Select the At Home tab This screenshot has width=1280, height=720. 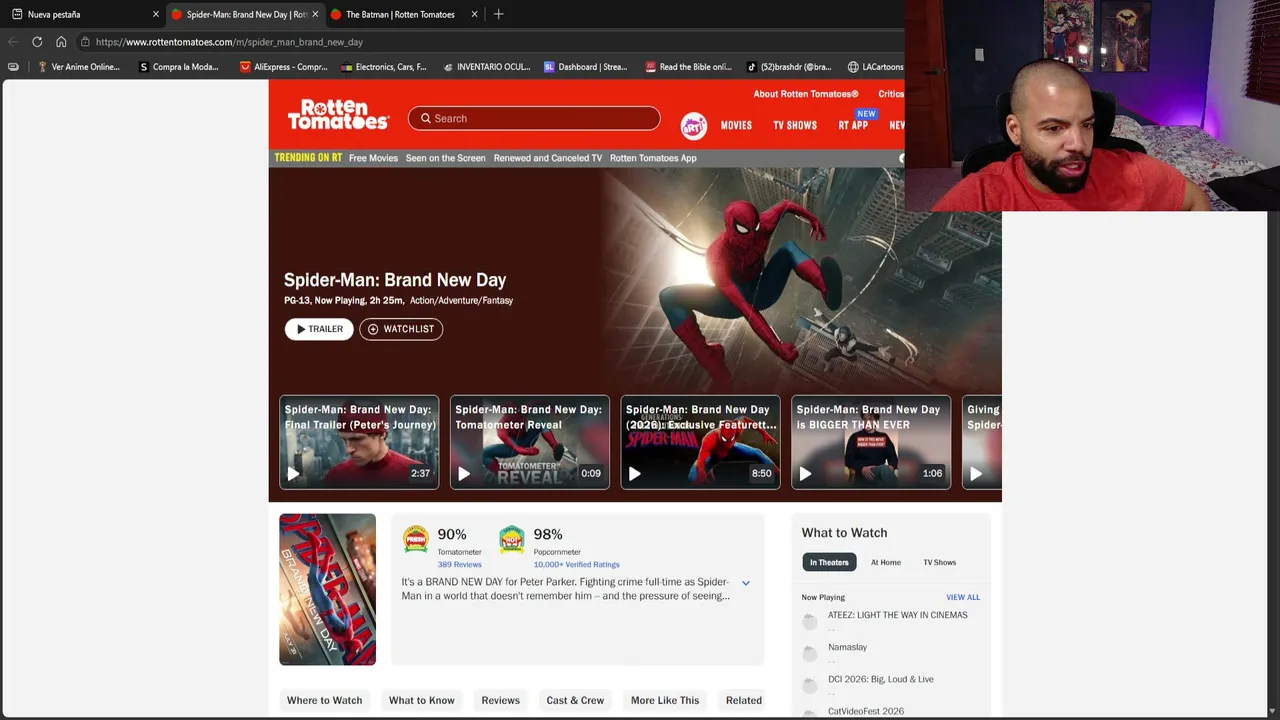(x=886, y=562)
